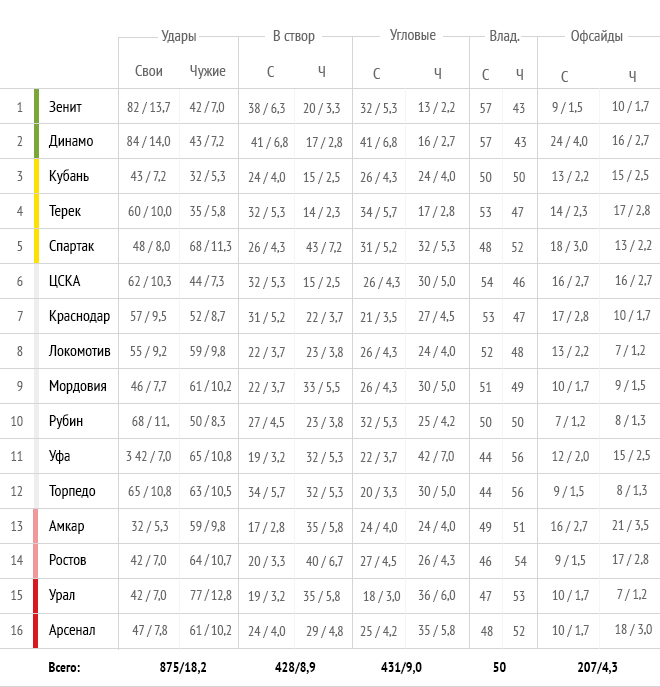Click ЦСКА team name in row 6
Screen dimensions: 660x687
point(64,281)
